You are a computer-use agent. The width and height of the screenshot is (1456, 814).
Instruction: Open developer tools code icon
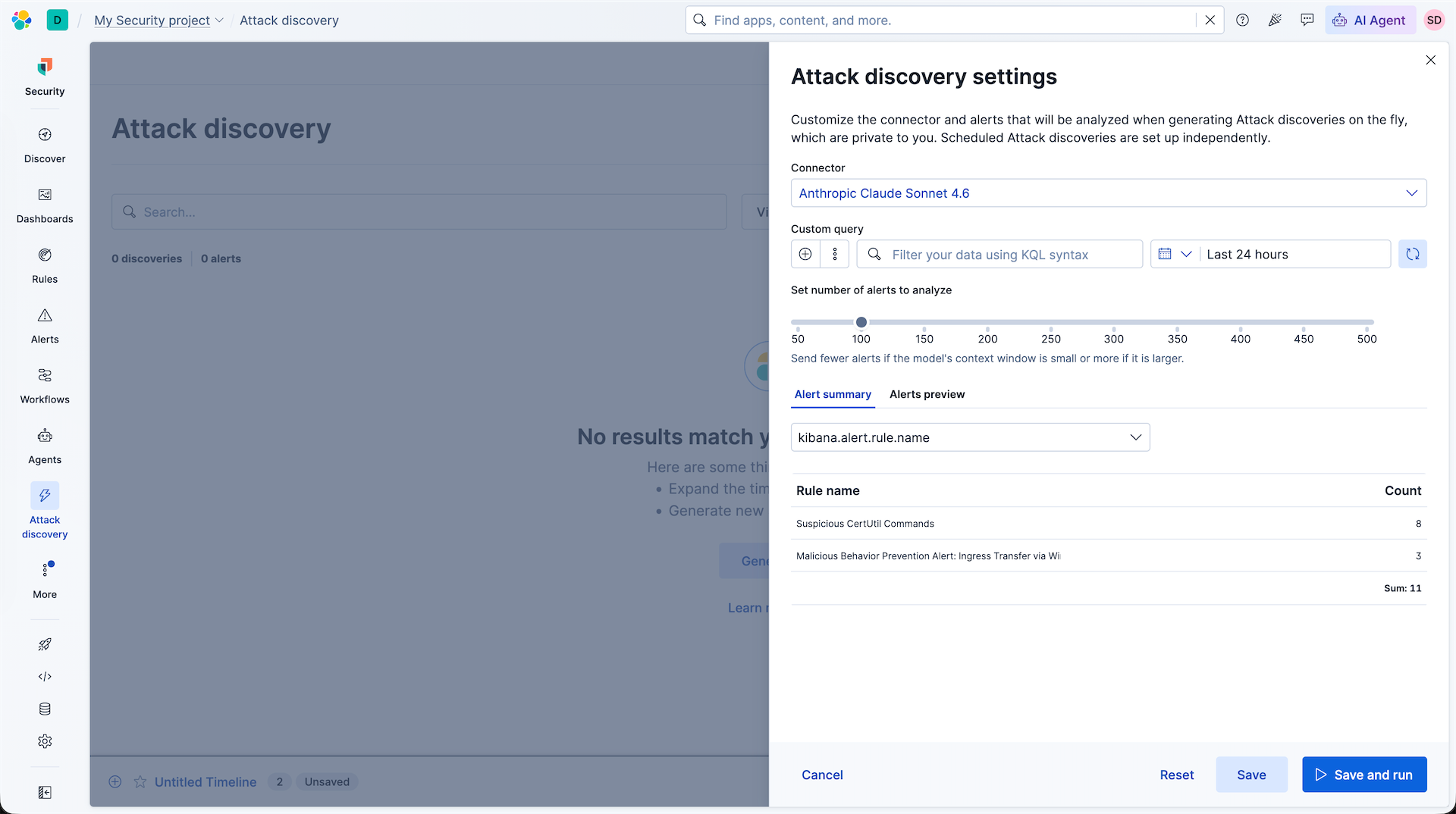coord(45,677)
